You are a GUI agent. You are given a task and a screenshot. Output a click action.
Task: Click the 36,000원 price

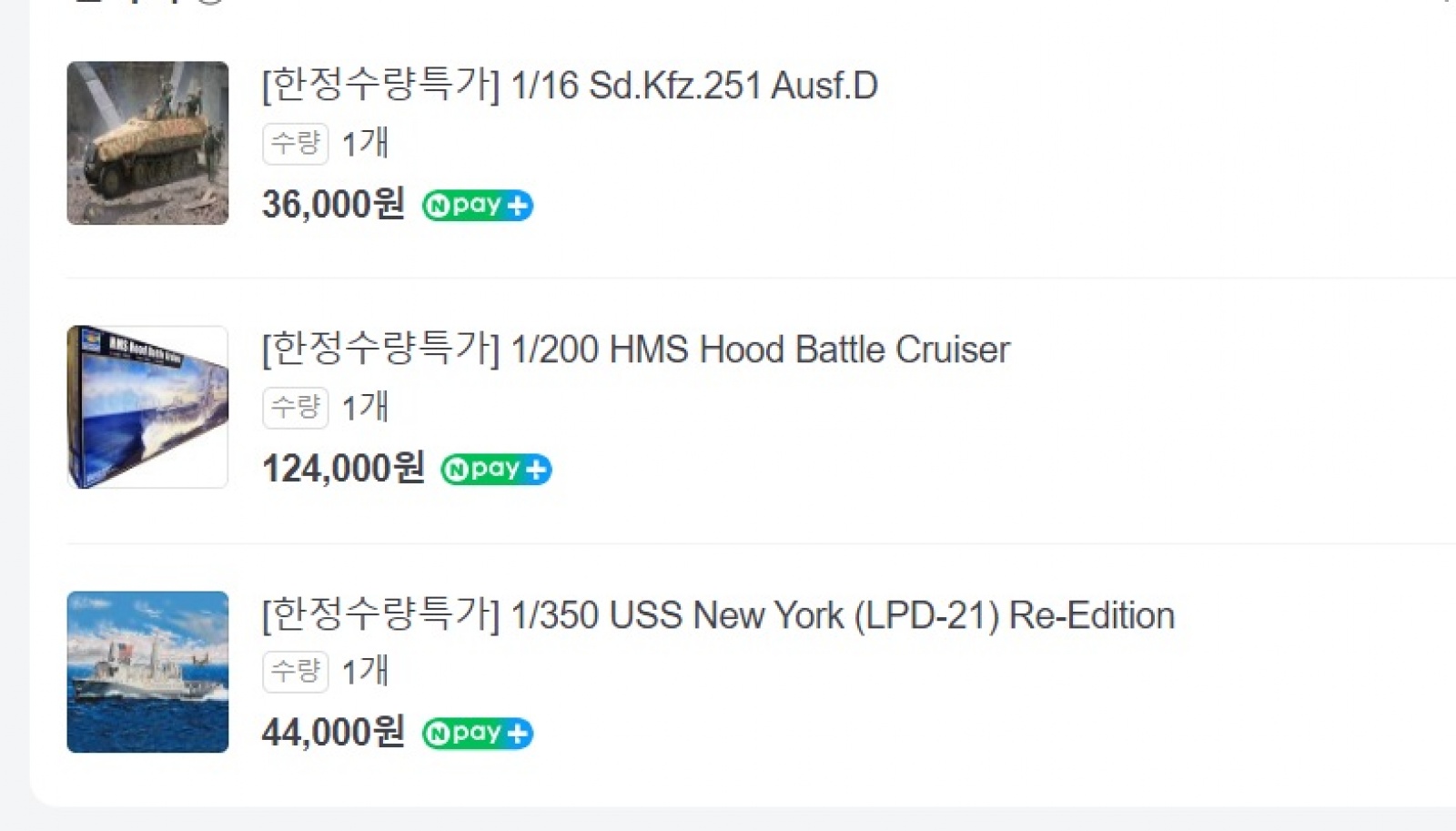(x=333, y=205)
